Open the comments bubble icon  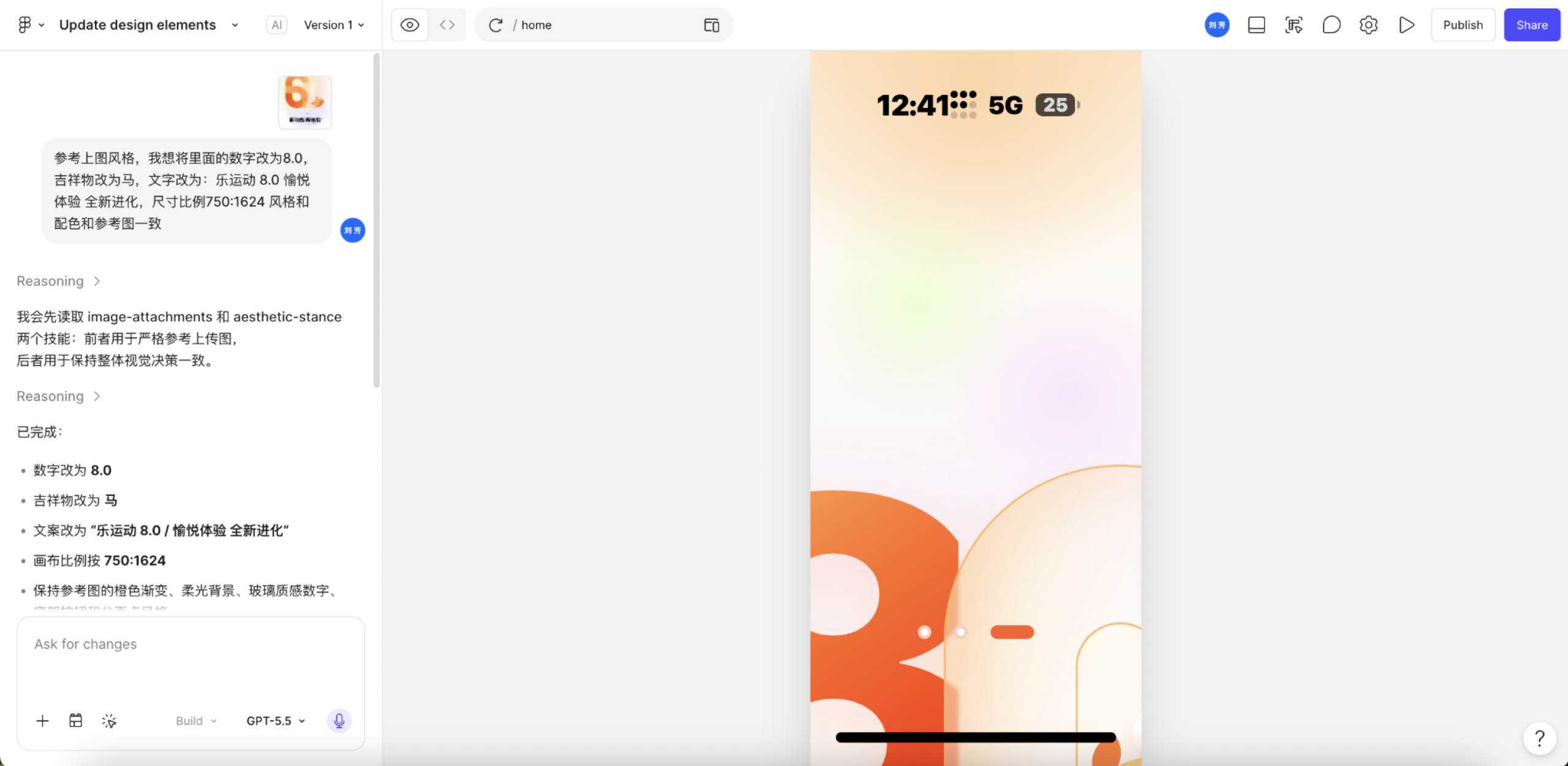click(x=1331, y=25)
